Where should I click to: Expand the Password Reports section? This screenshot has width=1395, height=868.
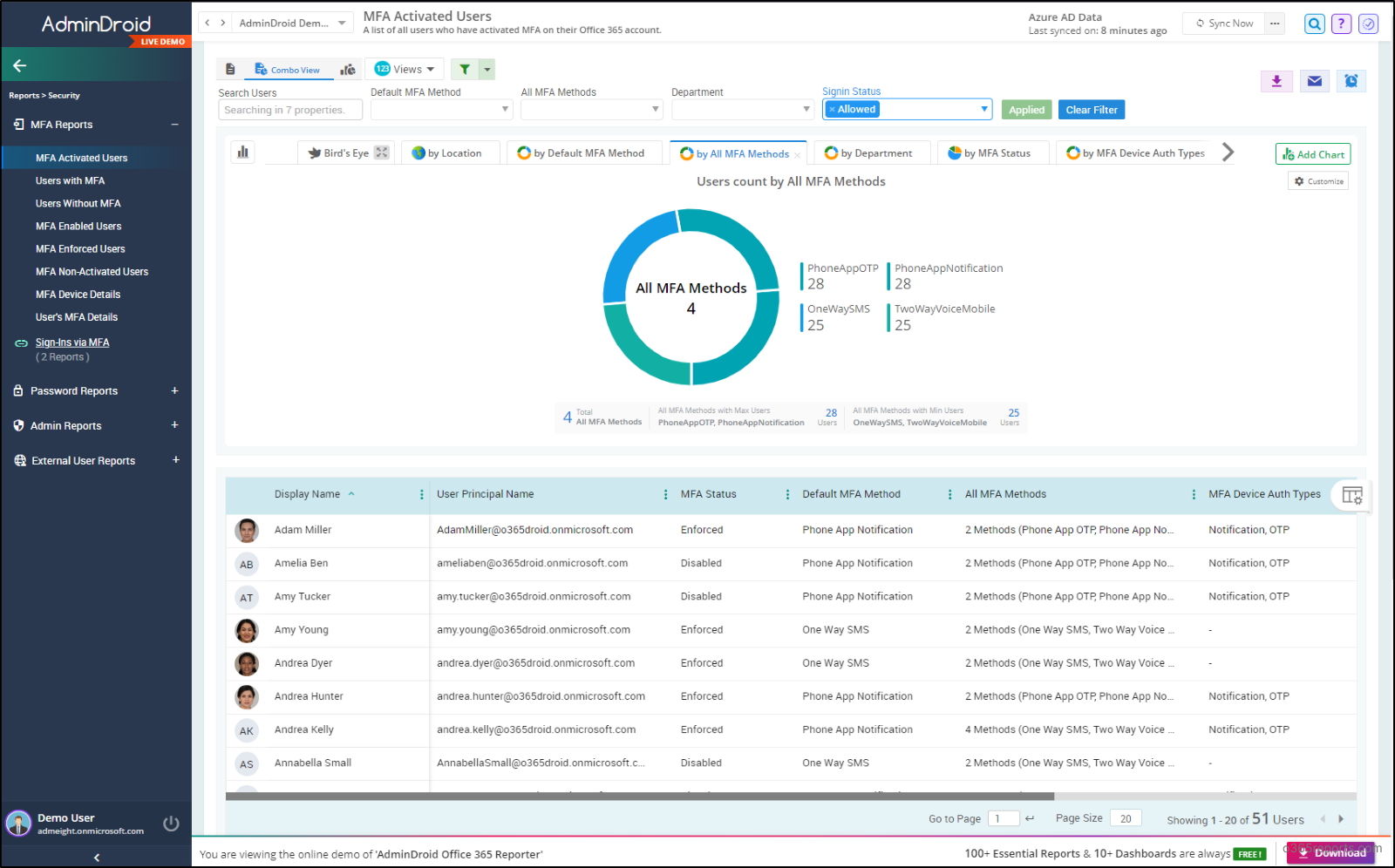(175, 390)
